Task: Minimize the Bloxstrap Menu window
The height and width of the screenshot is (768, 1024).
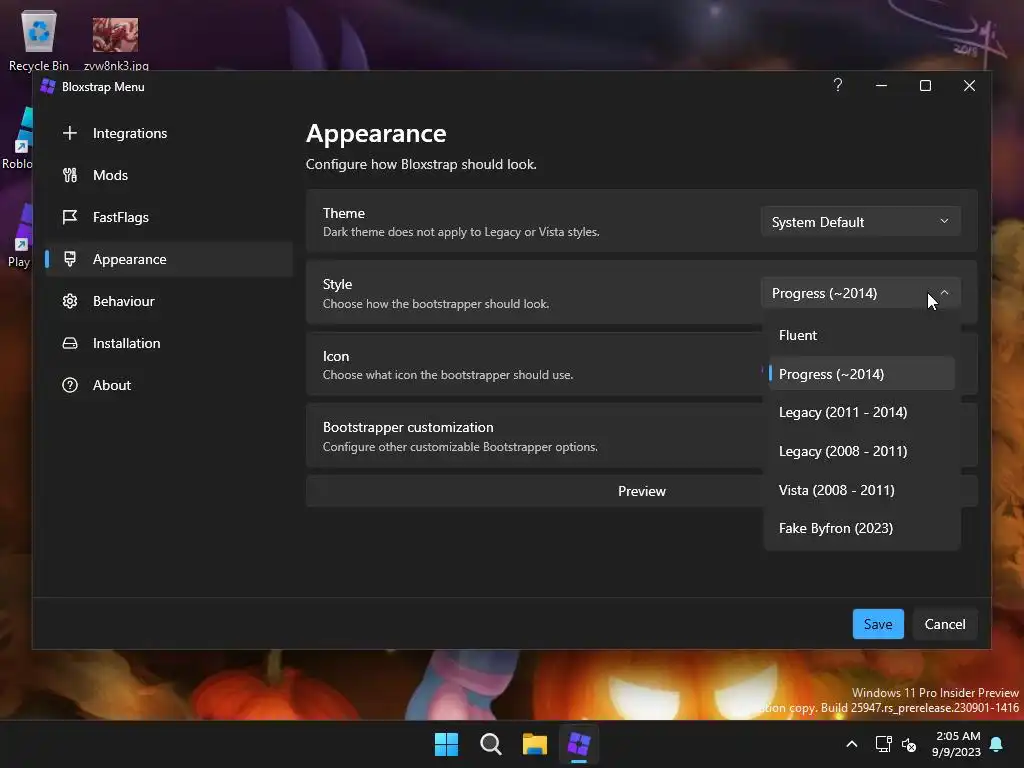Action: [x=882, y=86]
